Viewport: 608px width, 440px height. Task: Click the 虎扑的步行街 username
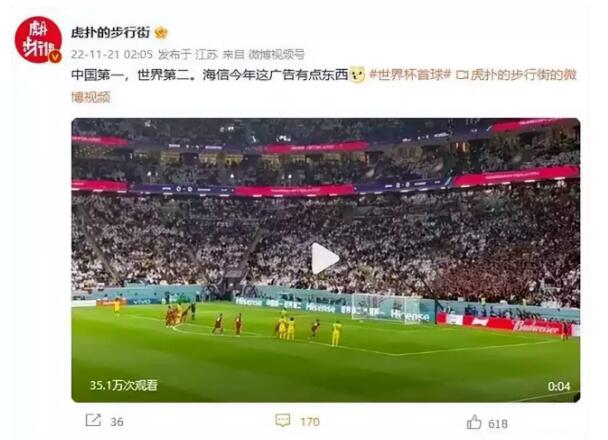pos(111,33)
